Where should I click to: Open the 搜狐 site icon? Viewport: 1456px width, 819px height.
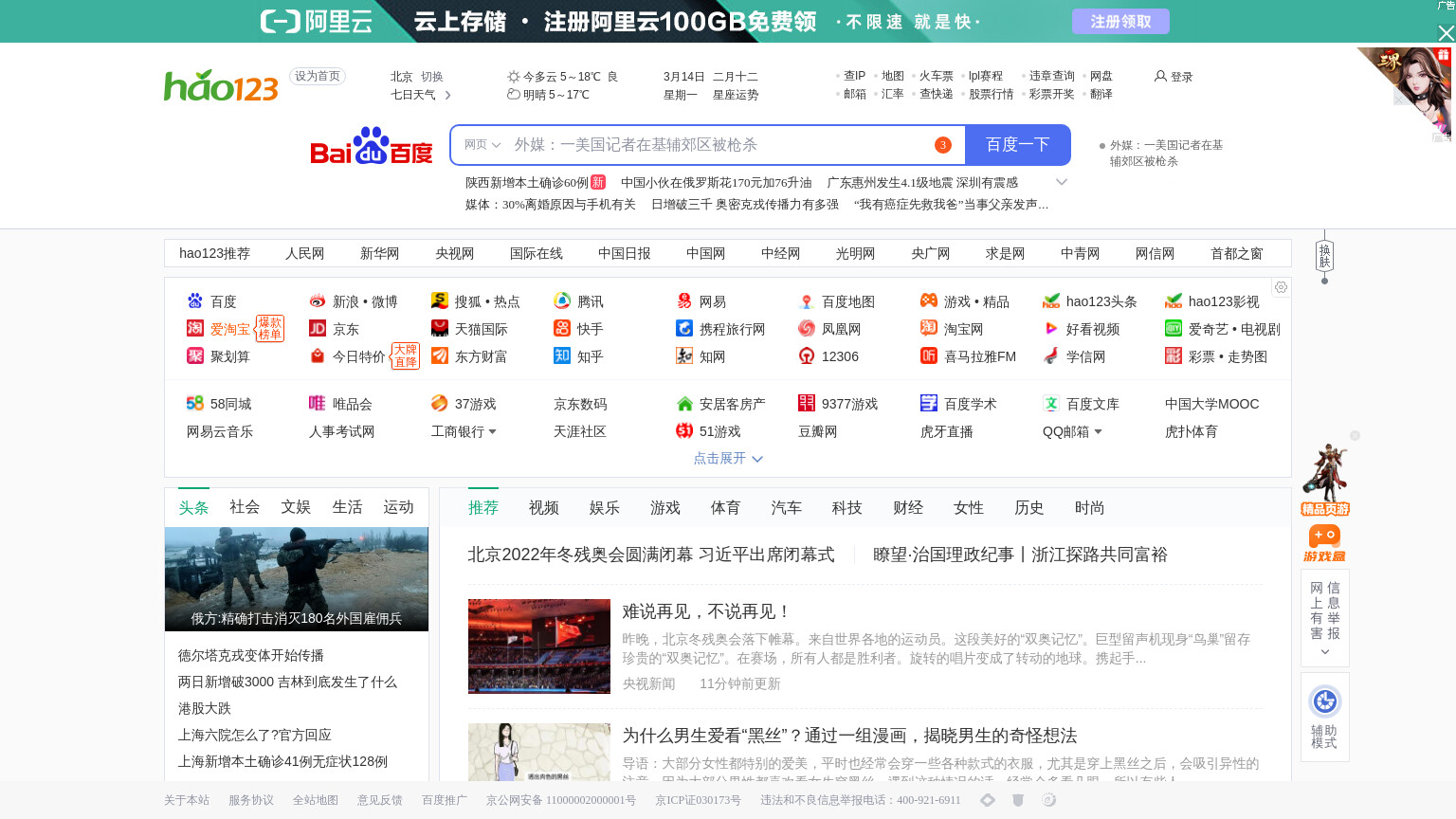(x=440, y=300)
